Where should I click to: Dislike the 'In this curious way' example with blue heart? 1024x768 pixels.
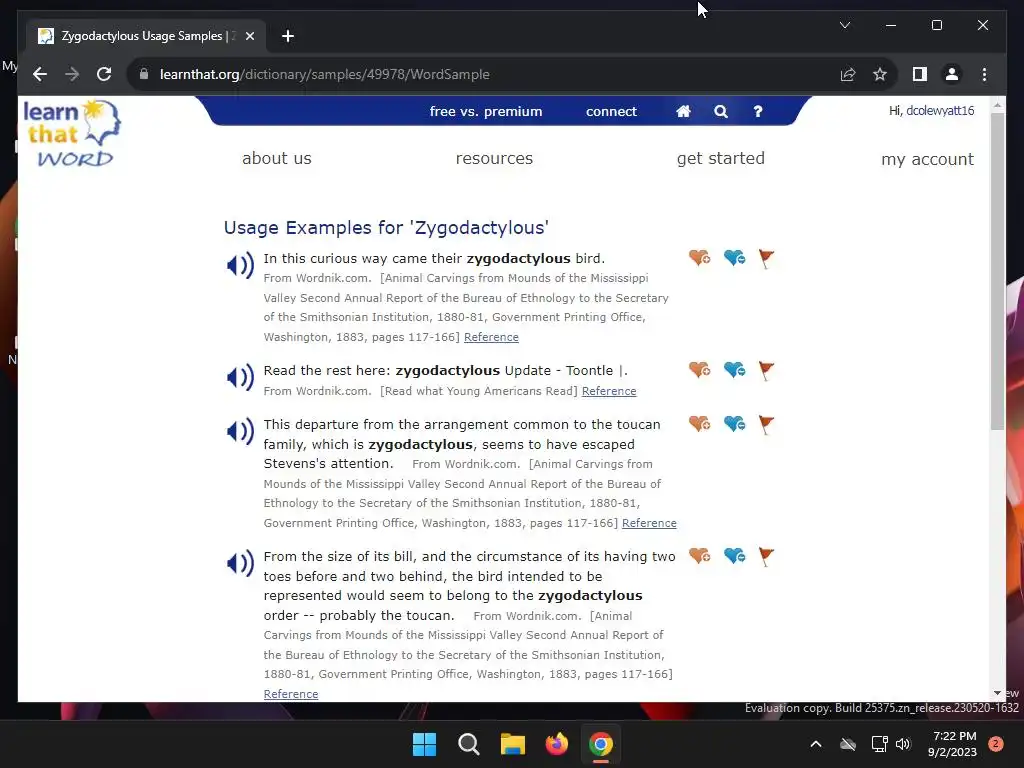[735, 257]
